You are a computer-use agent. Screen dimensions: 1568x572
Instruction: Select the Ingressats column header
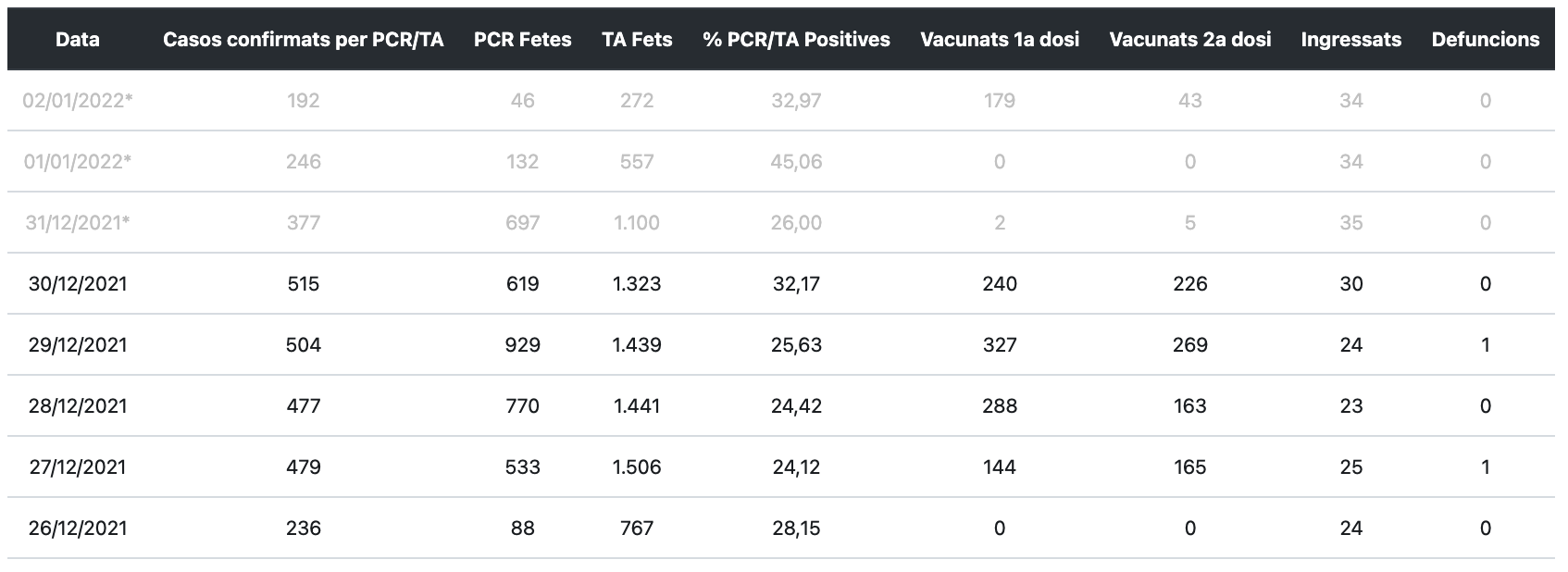(1350, 39)
